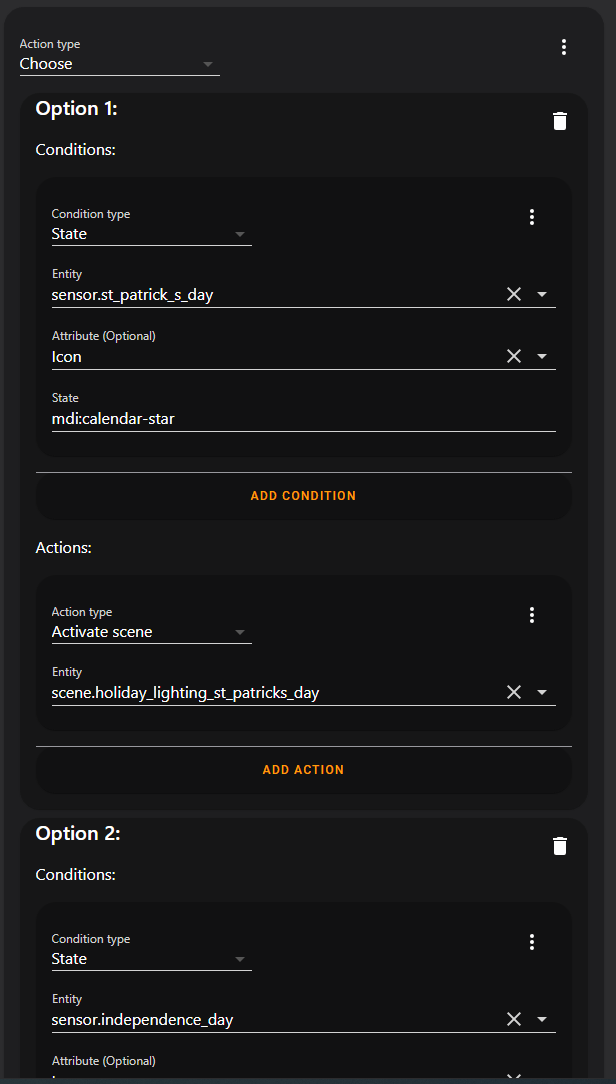Open Option 2 condition three-dot menu

tap(532, 942)
